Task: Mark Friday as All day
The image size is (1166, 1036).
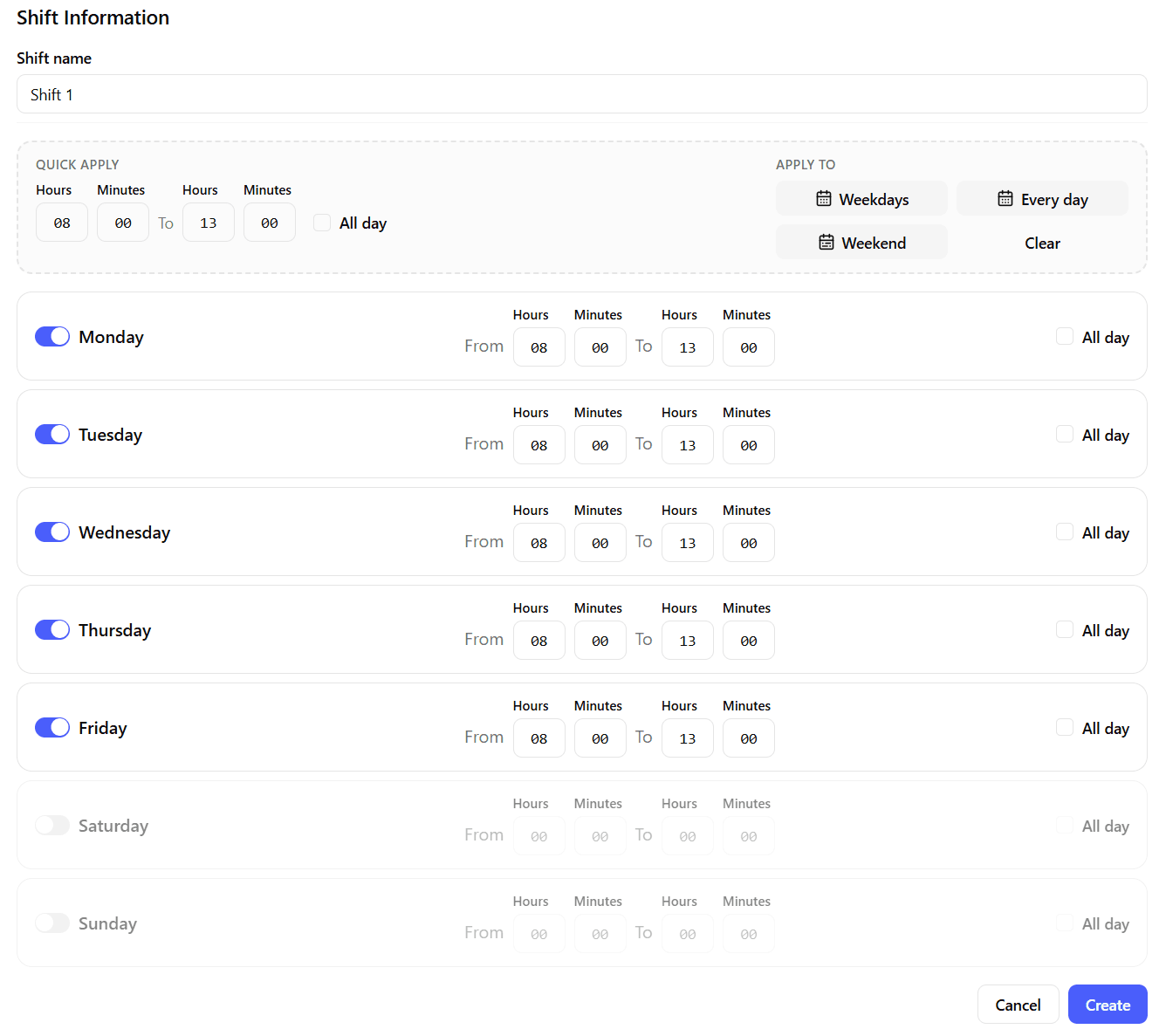Action: [x=1064, y=728]
